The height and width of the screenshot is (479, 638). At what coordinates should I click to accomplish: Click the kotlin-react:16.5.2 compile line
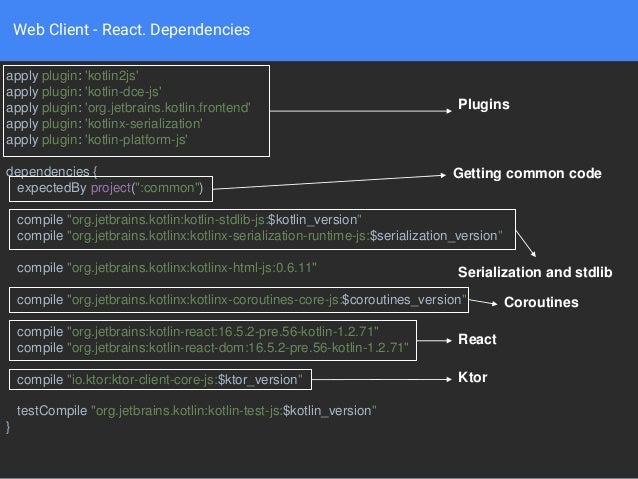(198, 332)
